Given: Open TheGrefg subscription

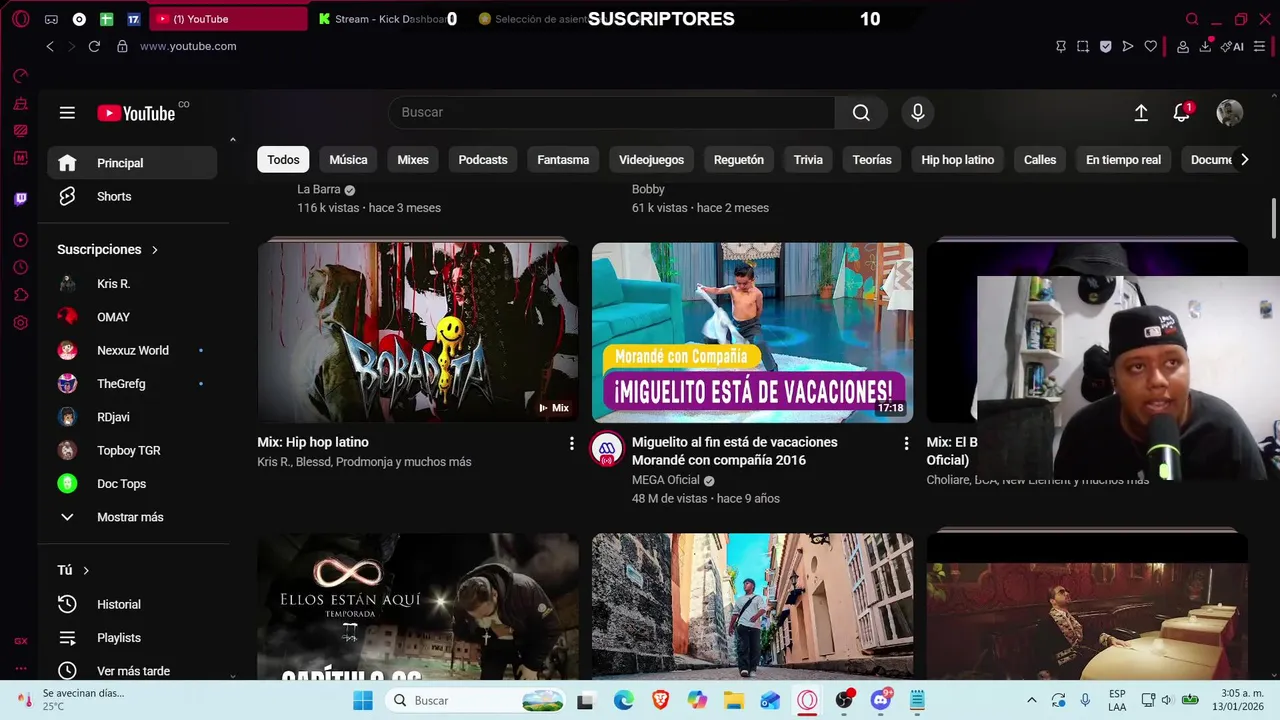Looking at the screenshot, I should click(132, 384).
